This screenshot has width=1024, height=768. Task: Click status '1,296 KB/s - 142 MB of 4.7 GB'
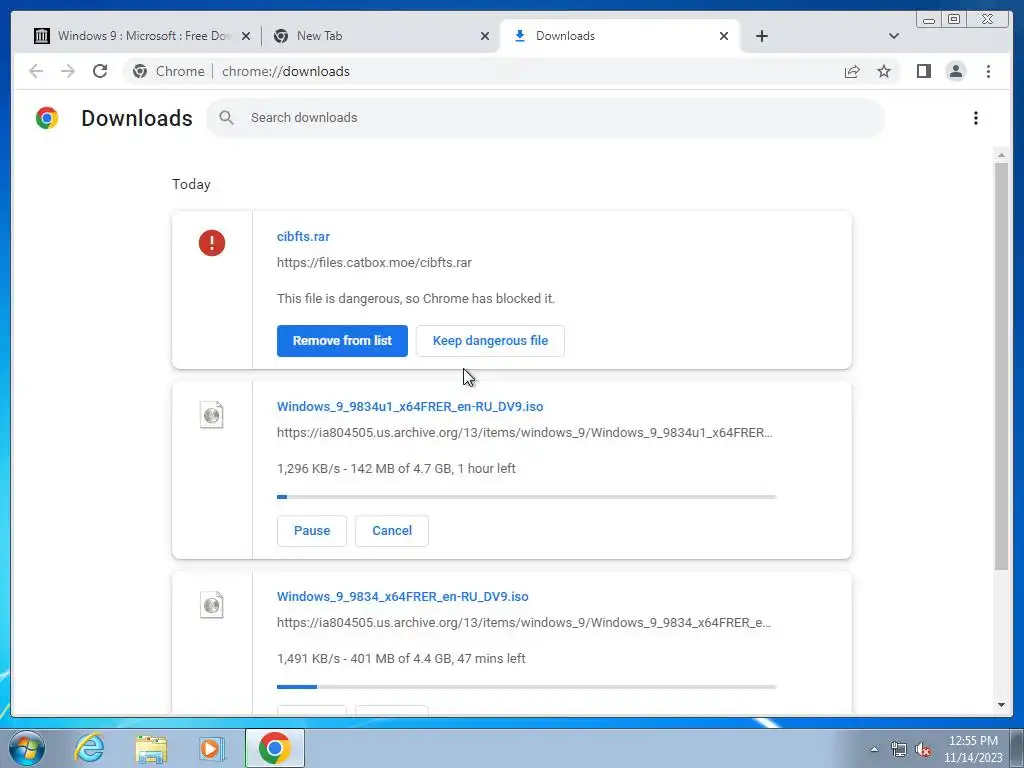pyautogui.click(x=396, y=468)
